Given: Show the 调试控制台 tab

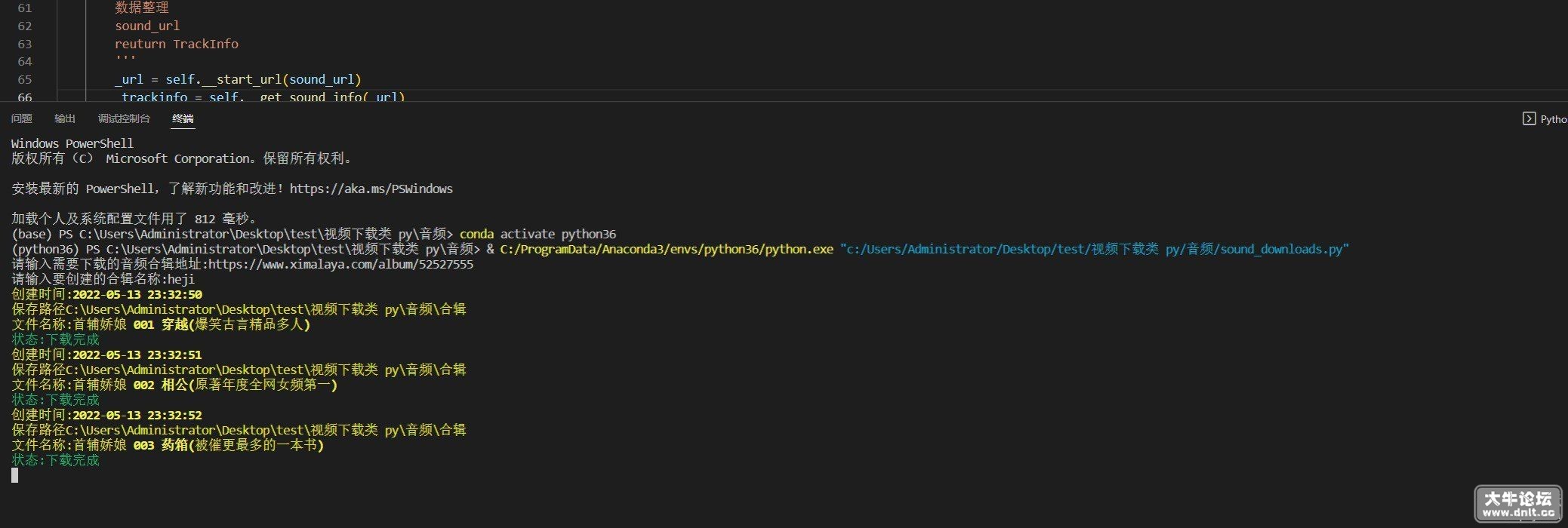Looking at the screenshot, I should (124, 118).
